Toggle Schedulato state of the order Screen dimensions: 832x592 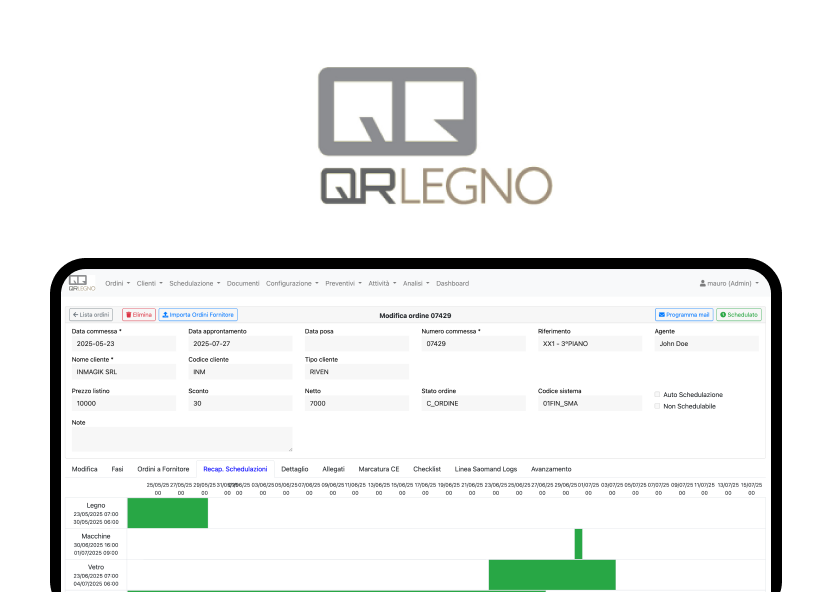pos(738,314)
